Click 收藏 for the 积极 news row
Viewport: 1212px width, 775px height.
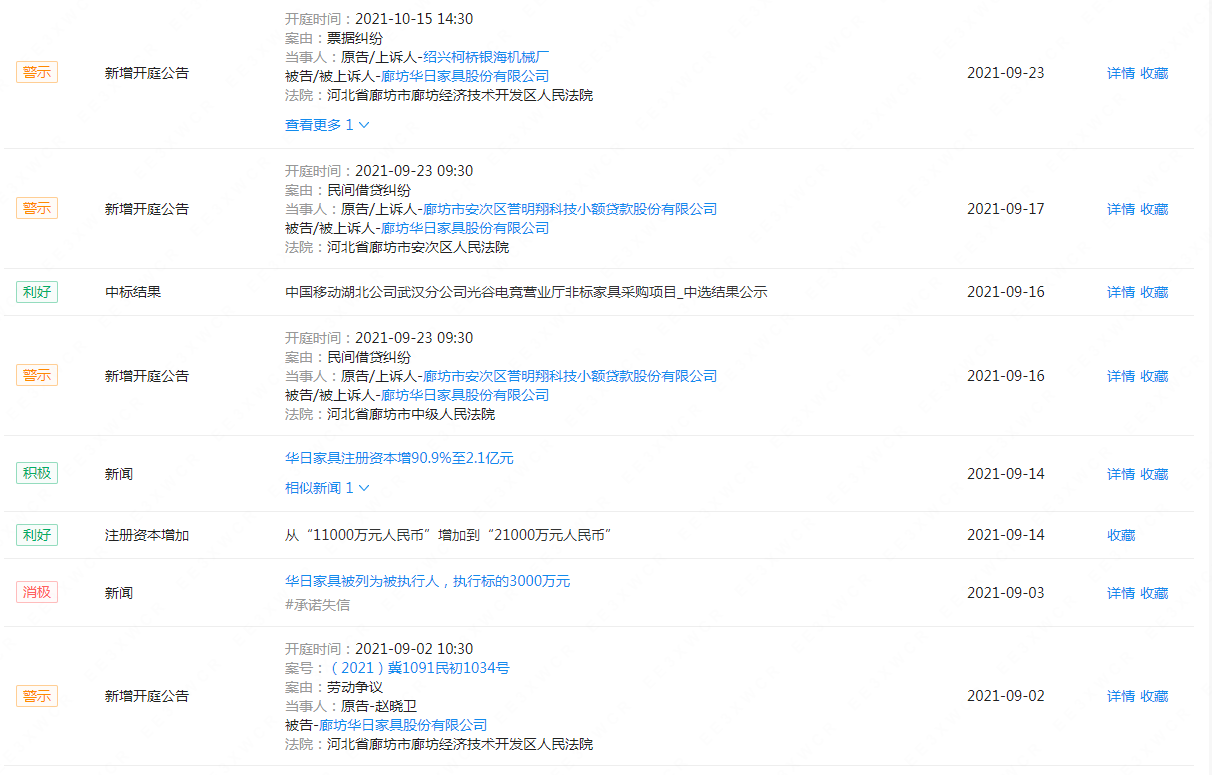1154,474
